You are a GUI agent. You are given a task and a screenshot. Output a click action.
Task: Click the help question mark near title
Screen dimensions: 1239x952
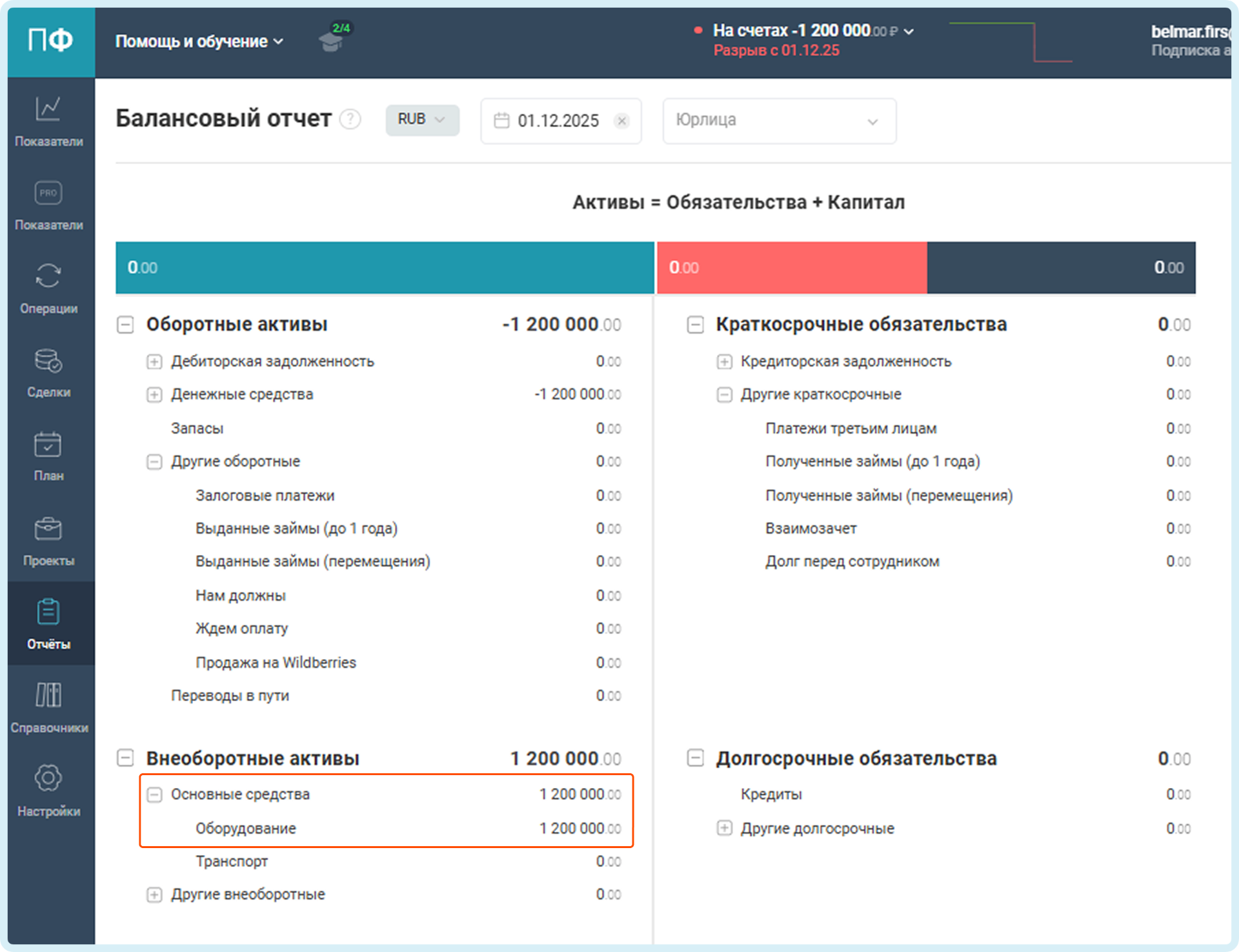pyautogui.click(x=350, y=119)
